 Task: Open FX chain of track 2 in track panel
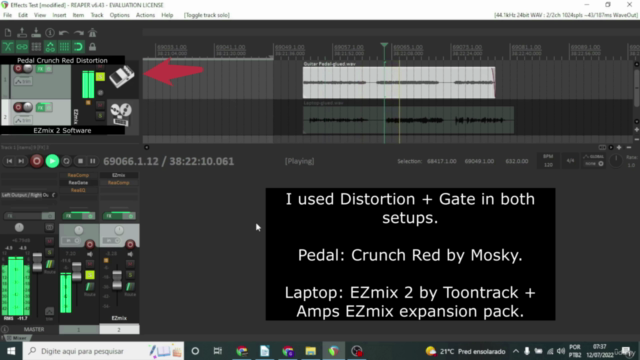[x=40, y=108]
